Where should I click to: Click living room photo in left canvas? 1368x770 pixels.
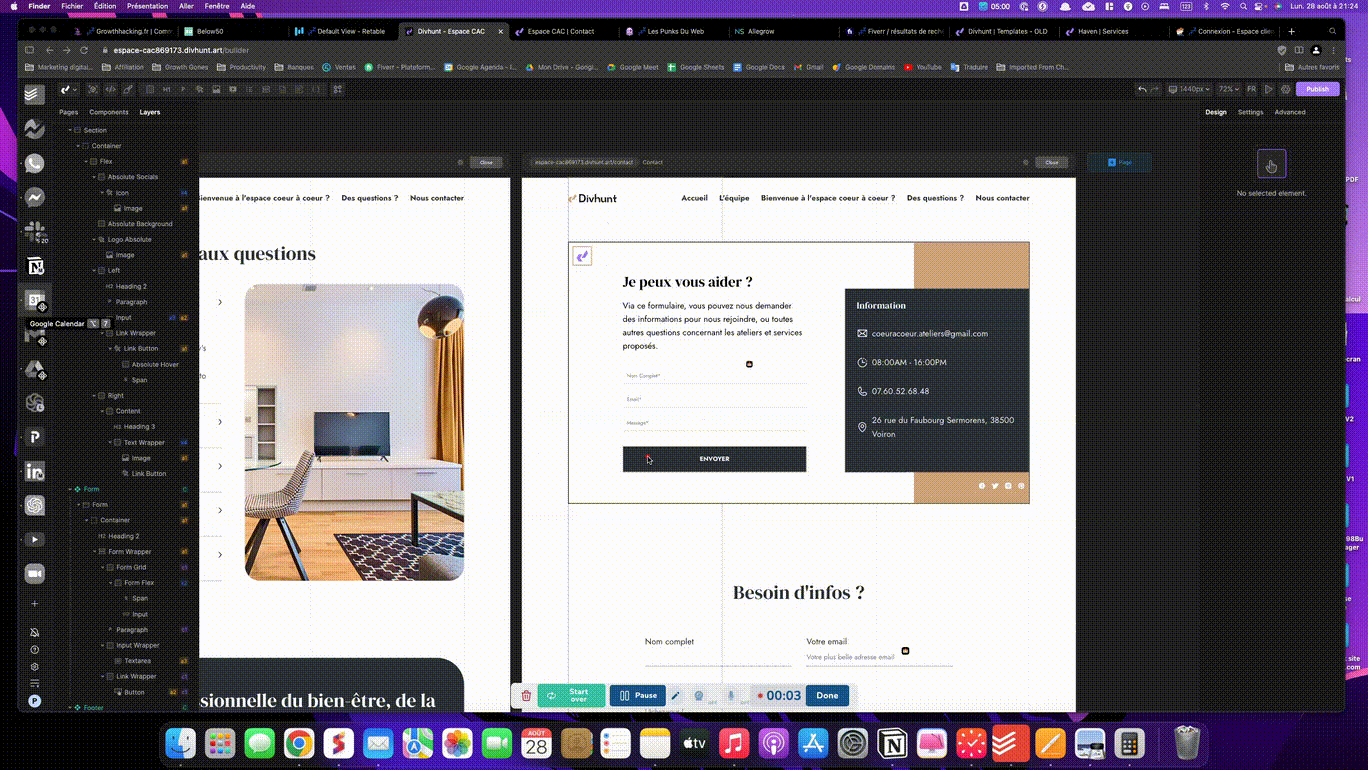354,432
